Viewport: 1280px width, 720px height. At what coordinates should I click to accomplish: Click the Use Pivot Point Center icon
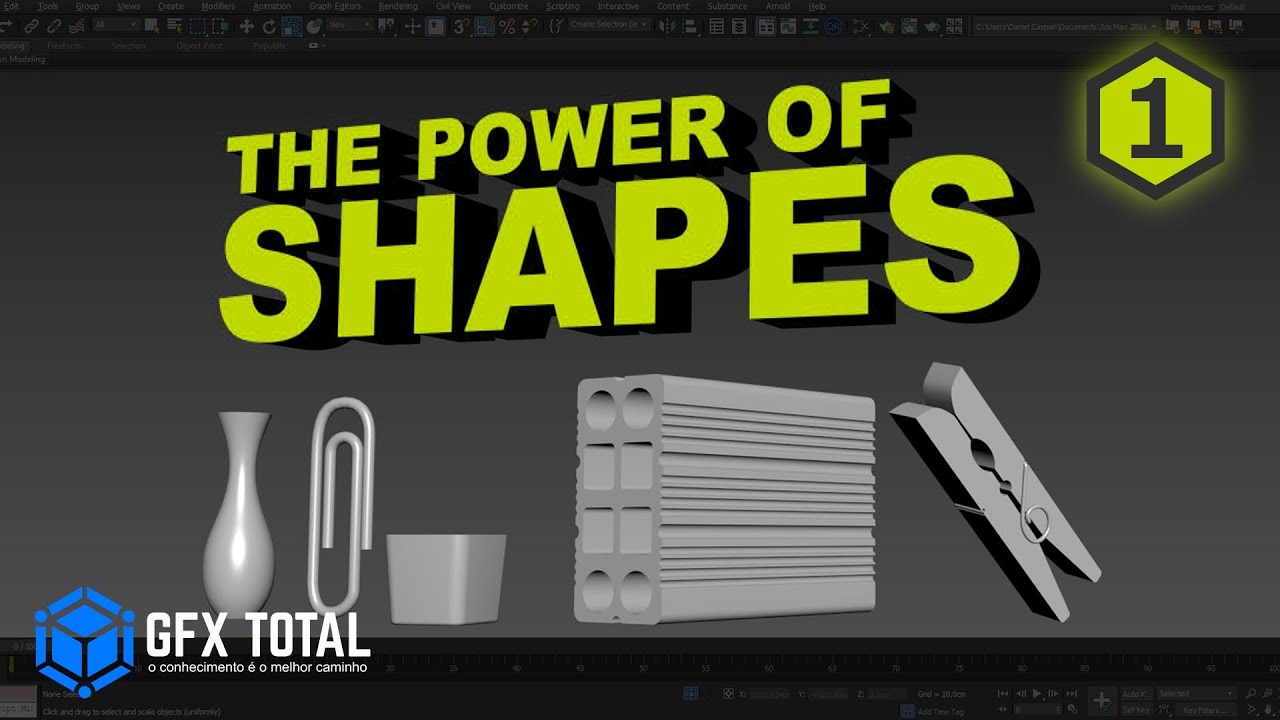click(386, 26)
